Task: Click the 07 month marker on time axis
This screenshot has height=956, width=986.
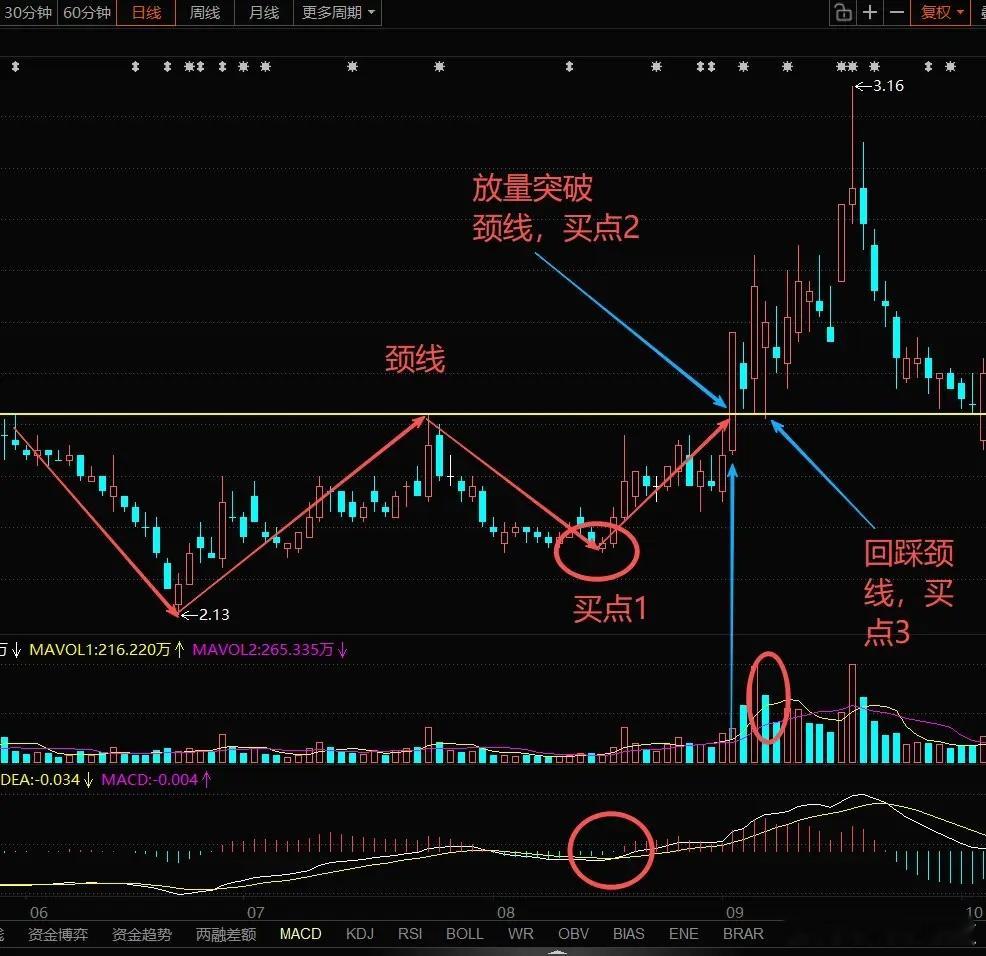Action: pyautogui.click(x=255, y=912)
